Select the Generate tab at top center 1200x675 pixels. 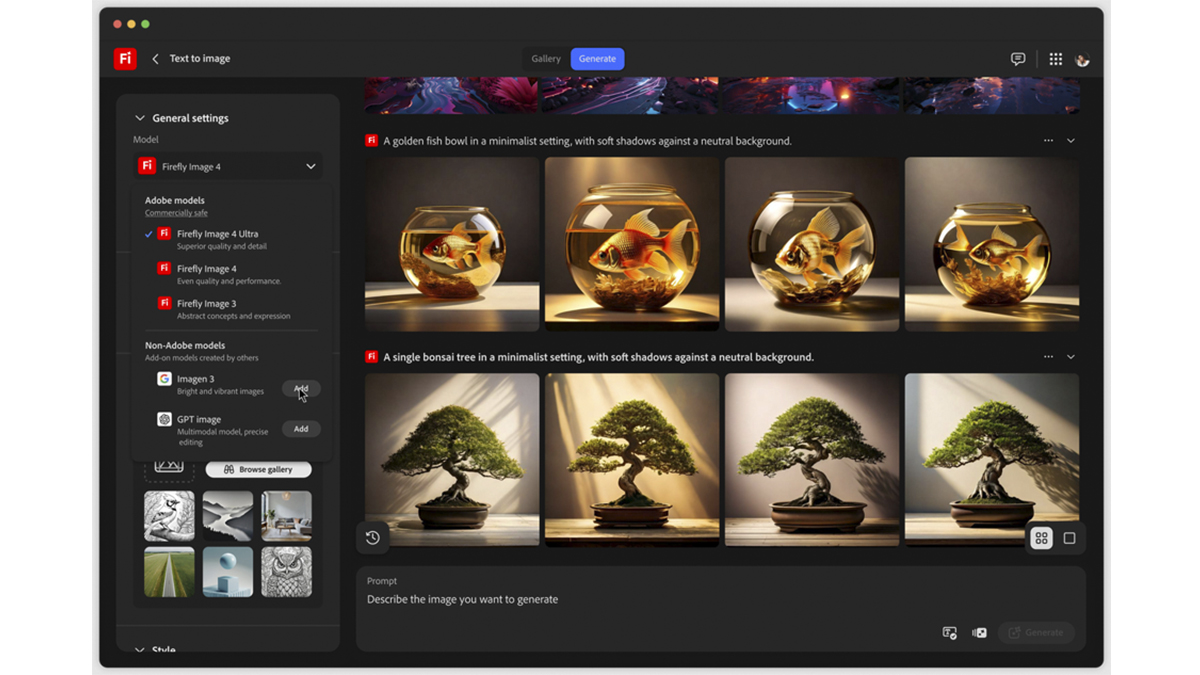pyautogui.click(x=597, y=59)
